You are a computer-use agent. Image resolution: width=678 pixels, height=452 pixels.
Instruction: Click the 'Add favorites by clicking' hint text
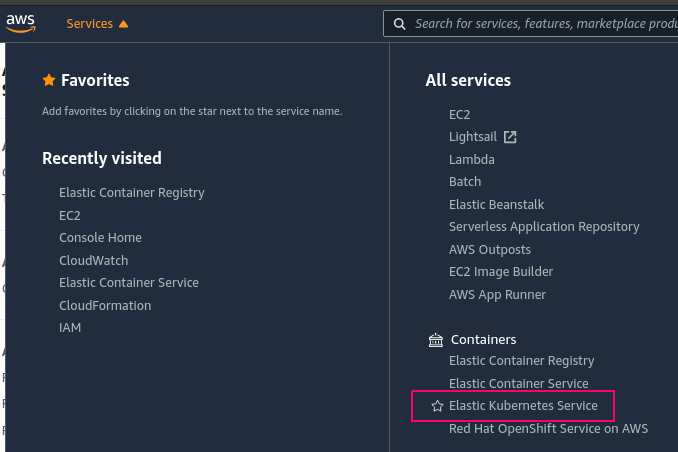[x=192, y=111]
